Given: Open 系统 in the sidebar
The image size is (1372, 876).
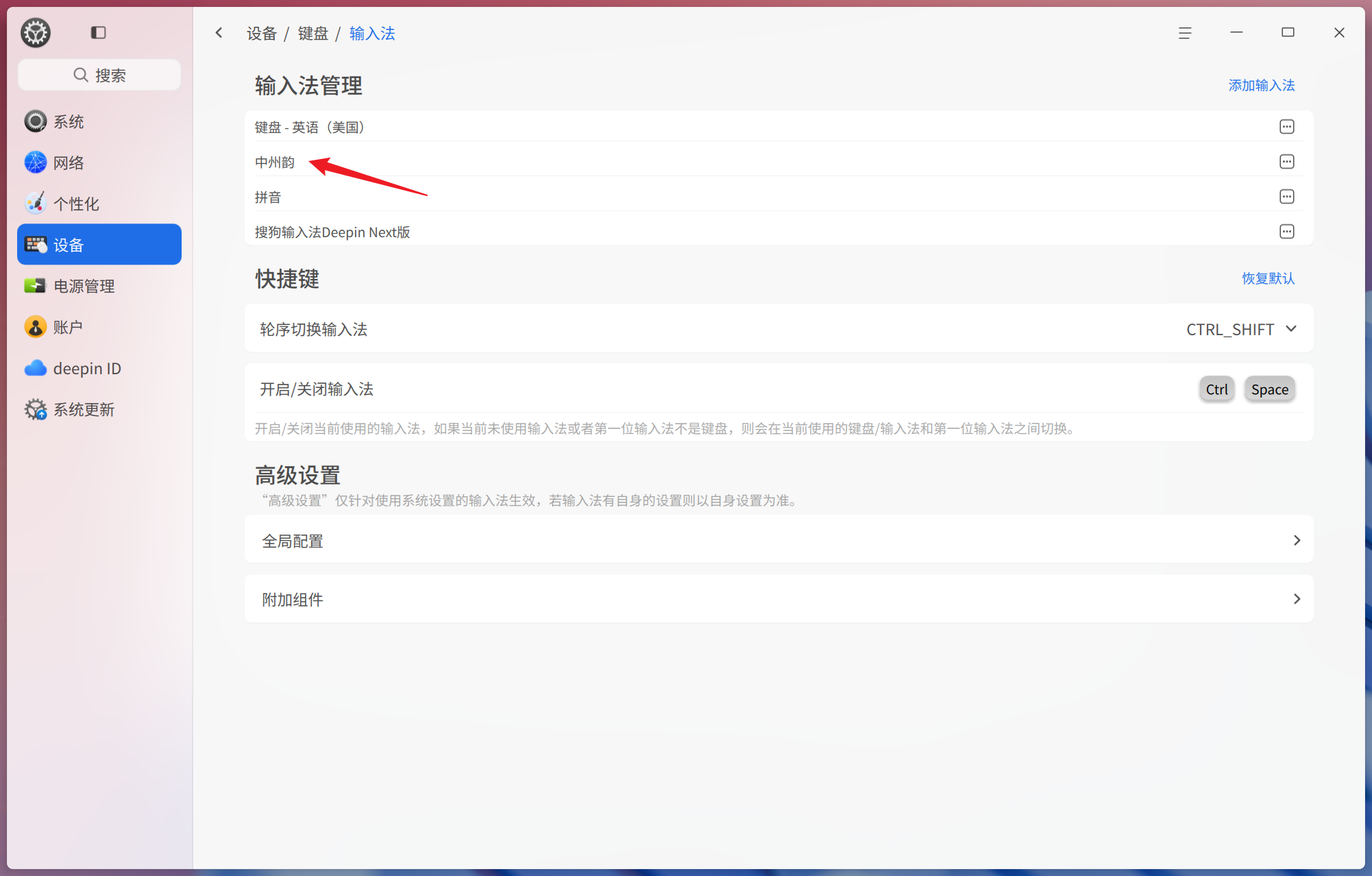Looking at the screenshot, I should point(99,121).
